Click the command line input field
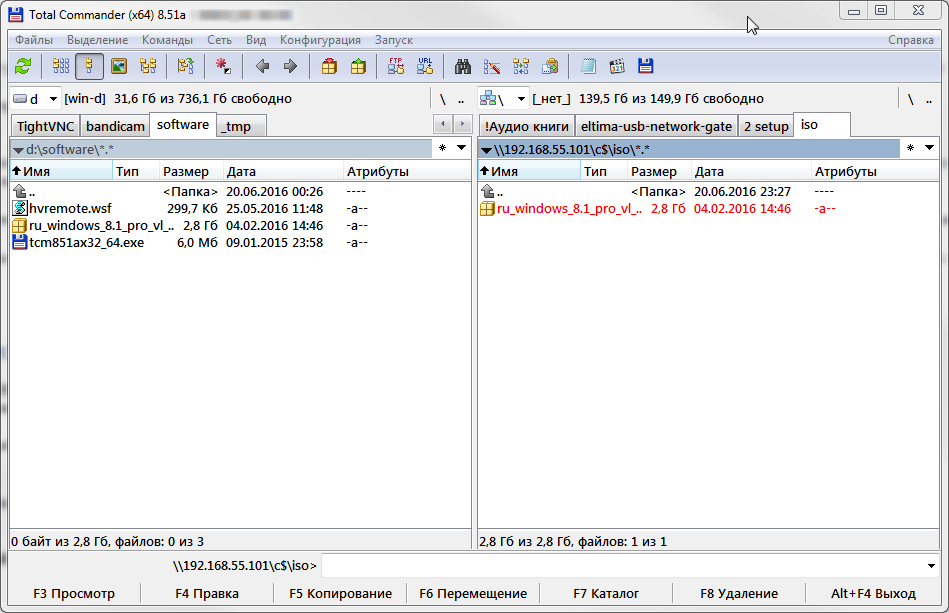The width and height of the screenshot is (949, 613). click(620, 565)
